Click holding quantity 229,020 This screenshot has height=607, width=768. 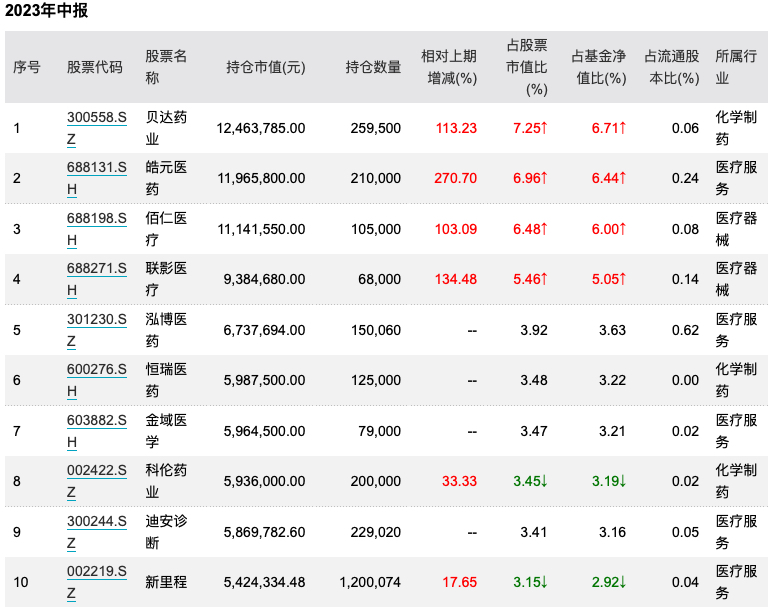(x=376, y=532)
